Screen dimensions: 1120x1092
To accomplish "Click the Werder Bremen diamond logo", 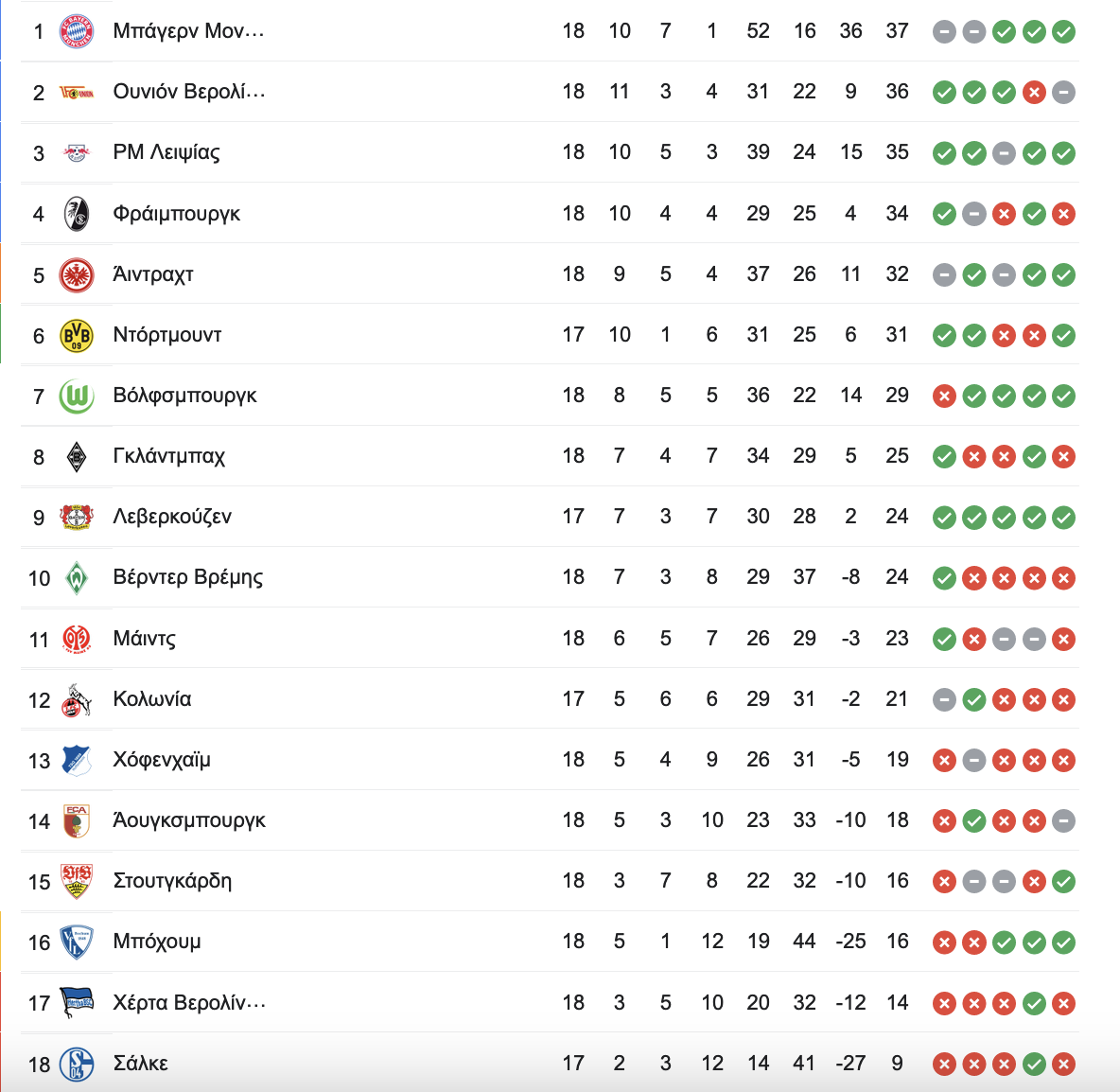I will (77, 578).
